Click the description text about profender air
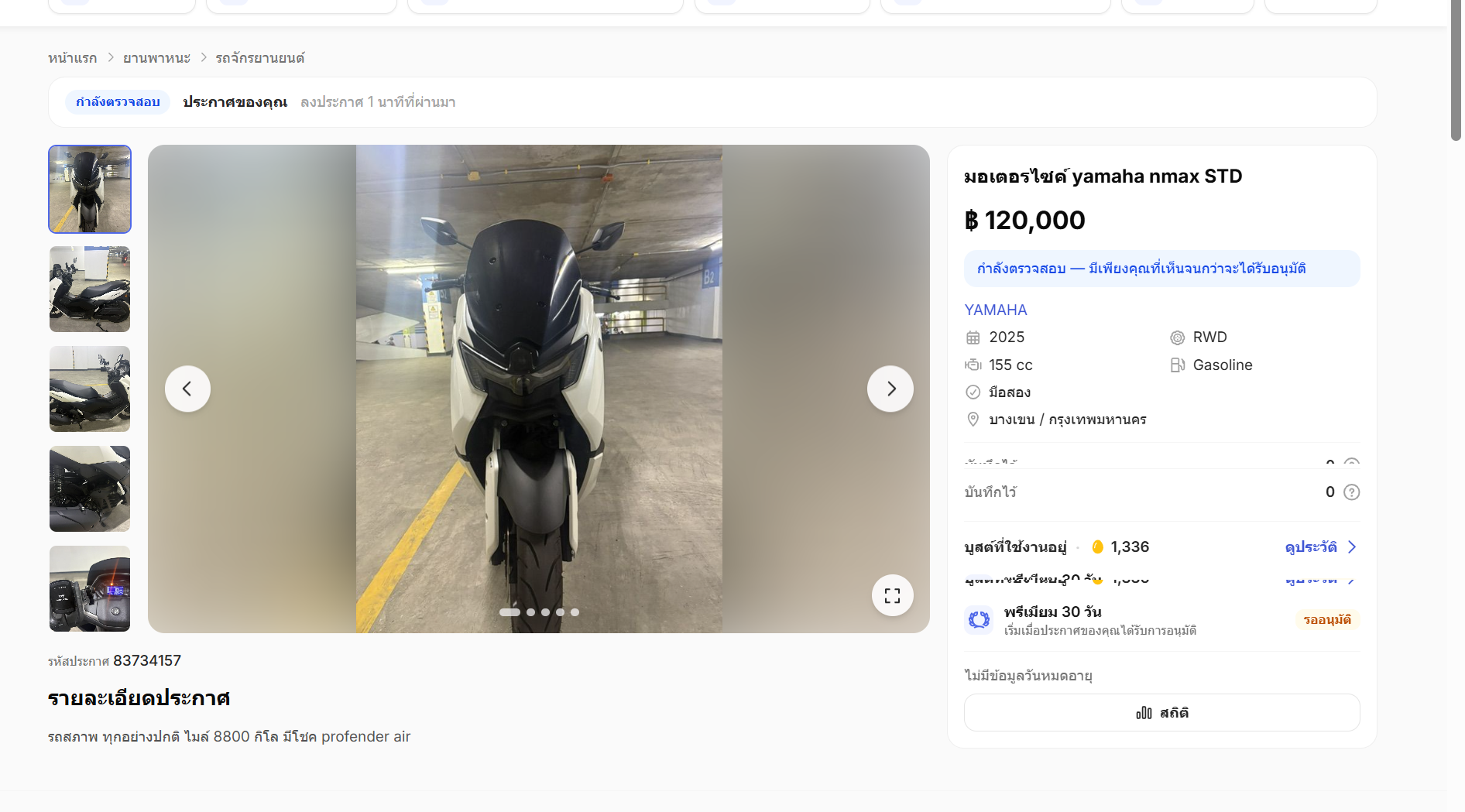The width and height of the screenshot is (1465, 812). [229, 737]
